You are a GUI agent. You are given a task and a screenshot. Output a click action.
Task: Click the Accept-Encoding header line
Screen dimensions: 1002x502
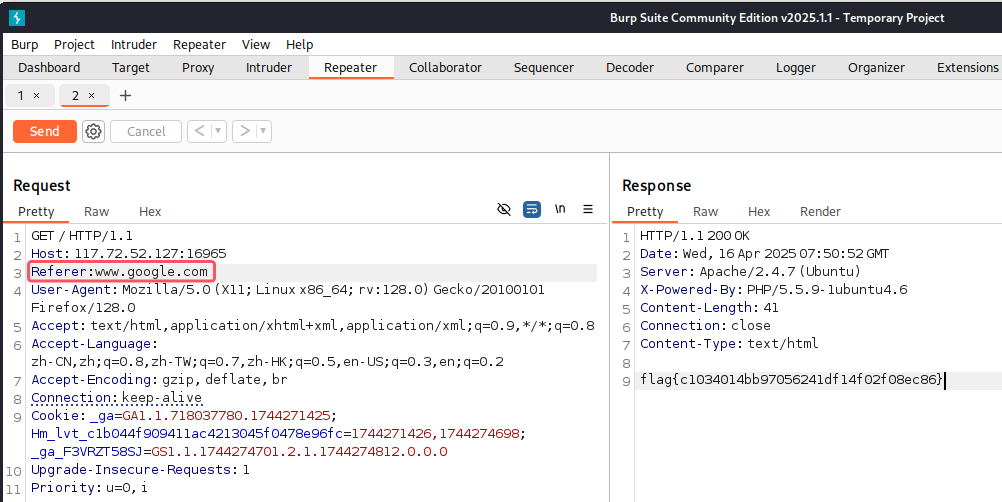point(159,379)
